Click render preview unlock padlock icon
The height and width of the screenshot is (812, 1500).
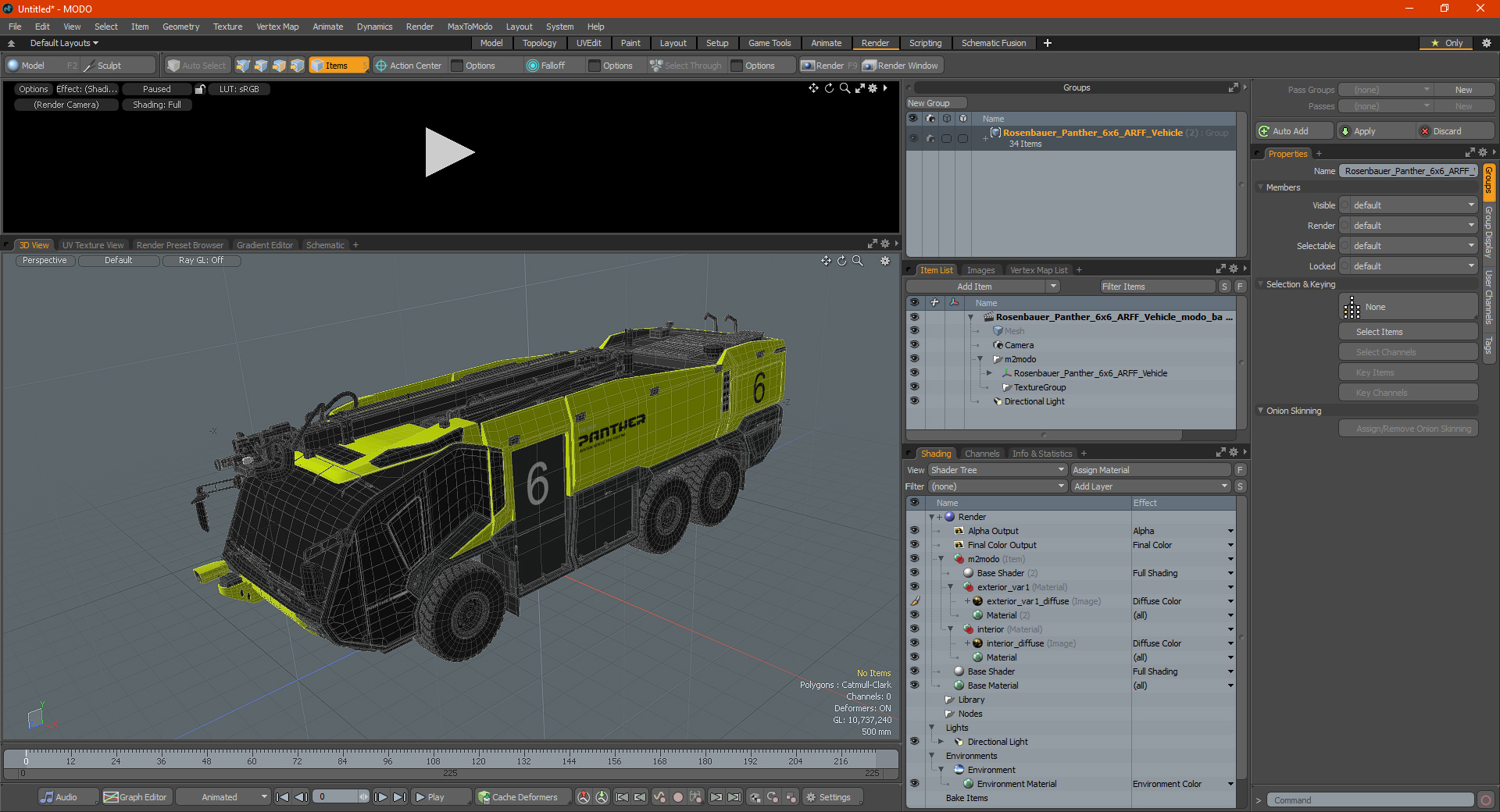click(200, 89)
